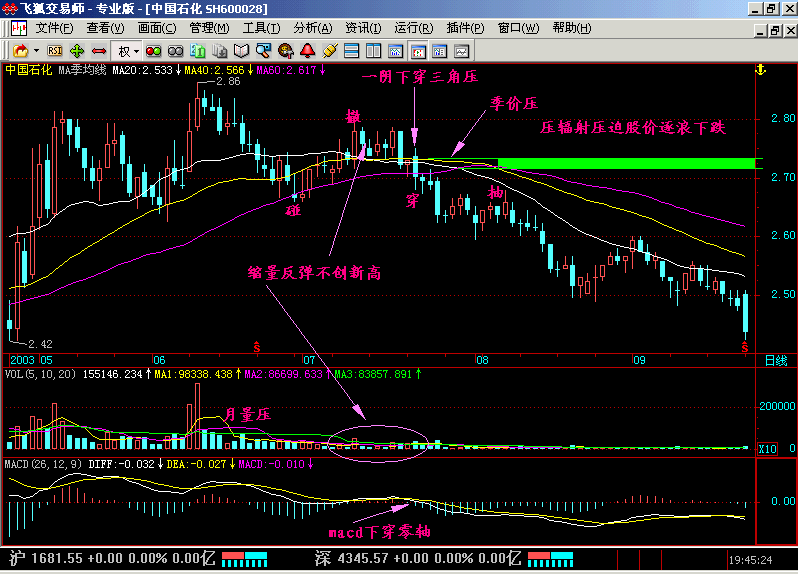Open the 分析(A) menu
The width and height of the screenshot is (798, 578).
tap(311, 28)
